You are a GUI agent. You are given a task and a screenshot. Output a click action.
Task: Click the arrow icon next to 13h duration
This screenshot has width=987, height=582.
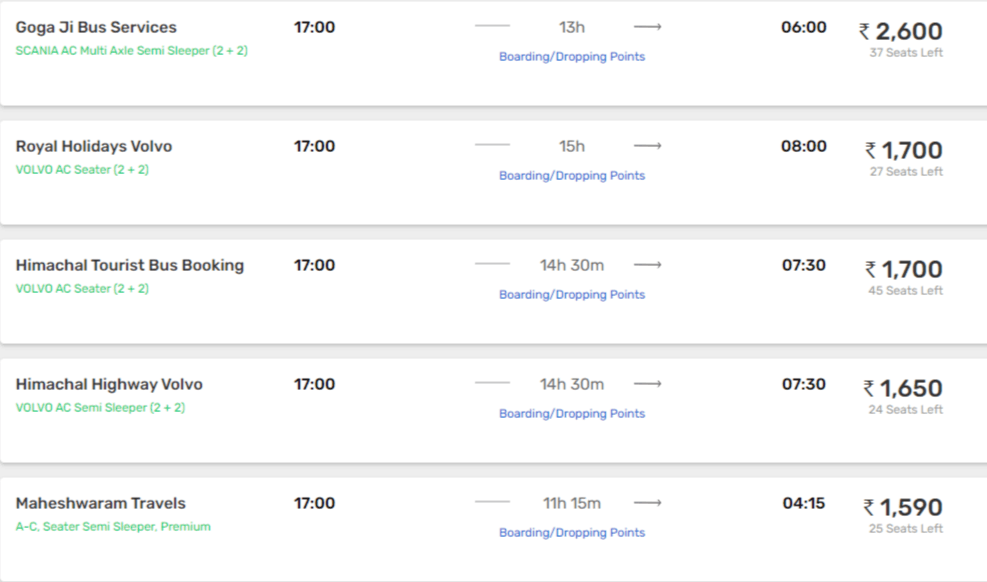(x=647, y=27)
